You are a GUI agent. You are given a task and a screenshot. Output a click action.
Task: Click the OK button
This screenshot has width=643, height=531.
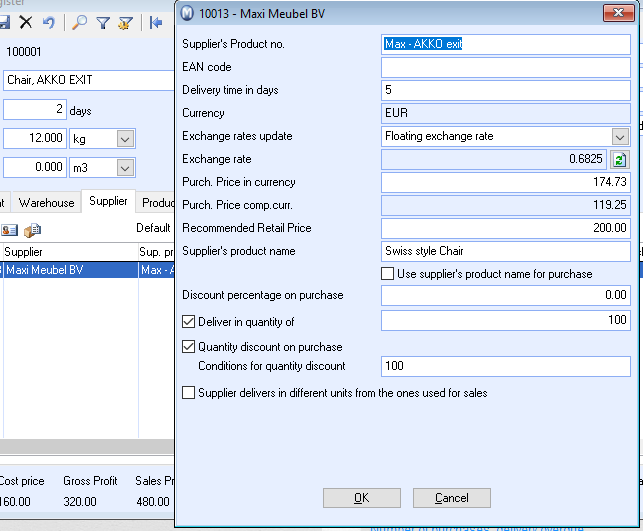coord(362,498)
